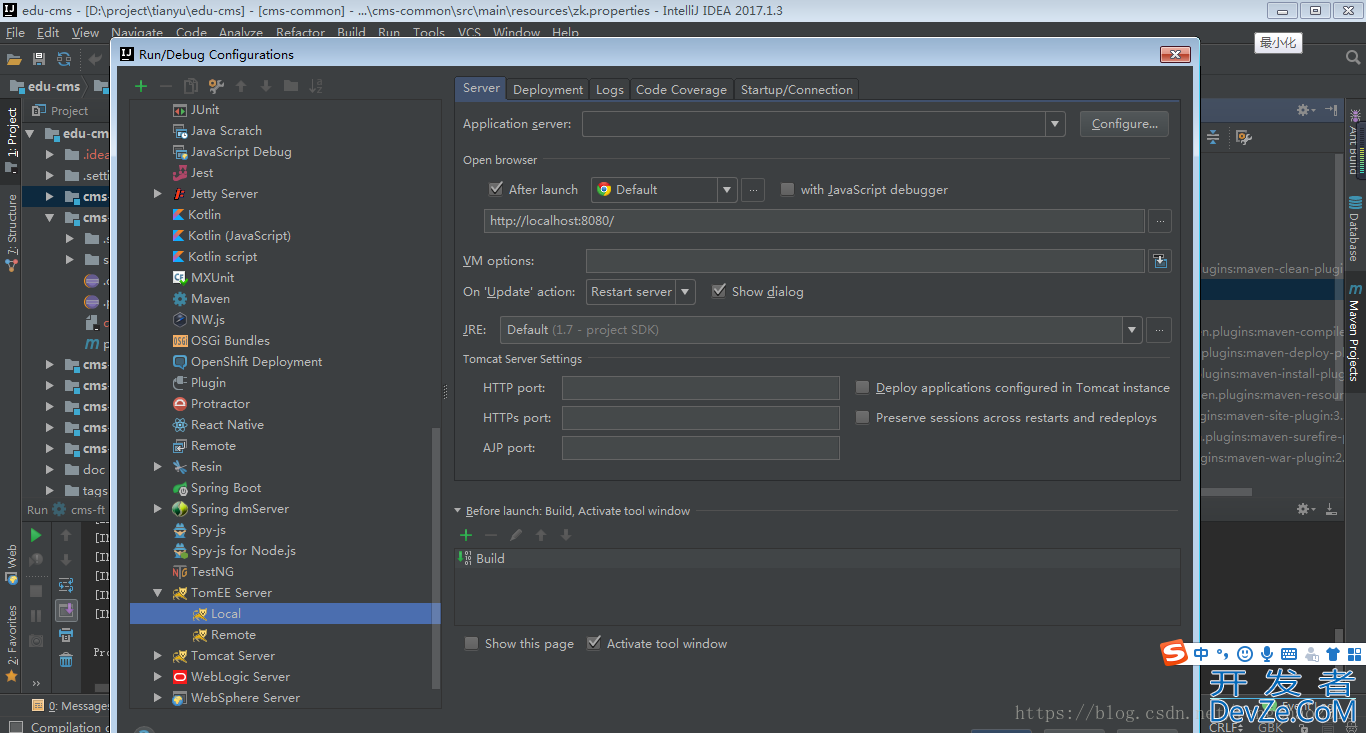Screen dimensions: 1366x733
Task: Open Maven settings wrench icon
Action: tap(1243, 136)
